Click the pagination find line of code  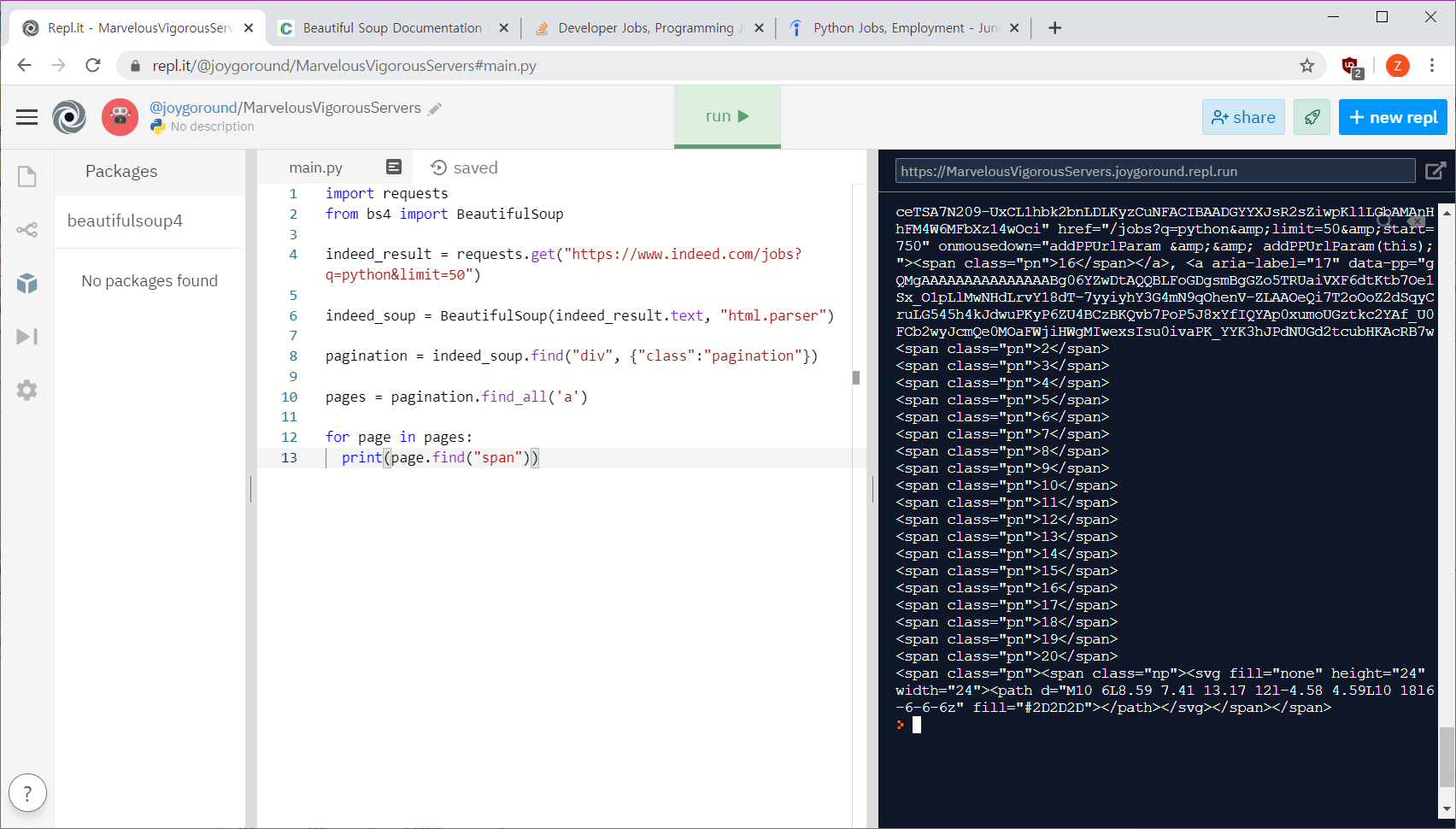[572, 356]
